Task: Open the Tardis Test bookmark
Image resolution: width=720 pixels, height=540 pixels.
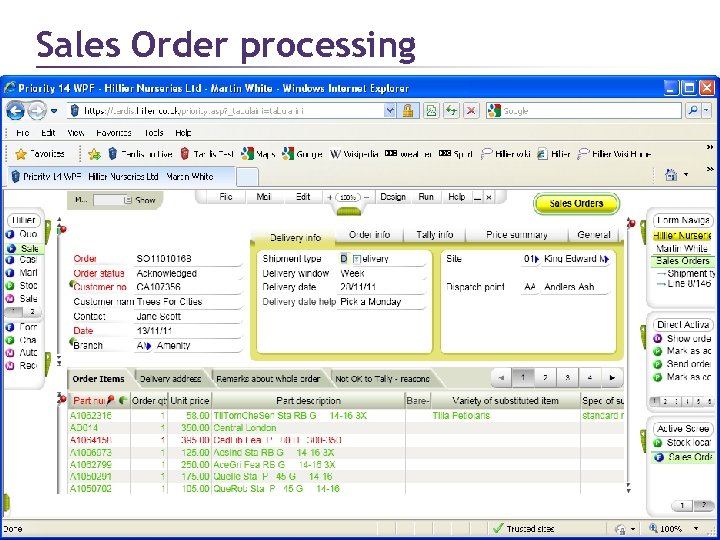Action: [x=207, y=154]
